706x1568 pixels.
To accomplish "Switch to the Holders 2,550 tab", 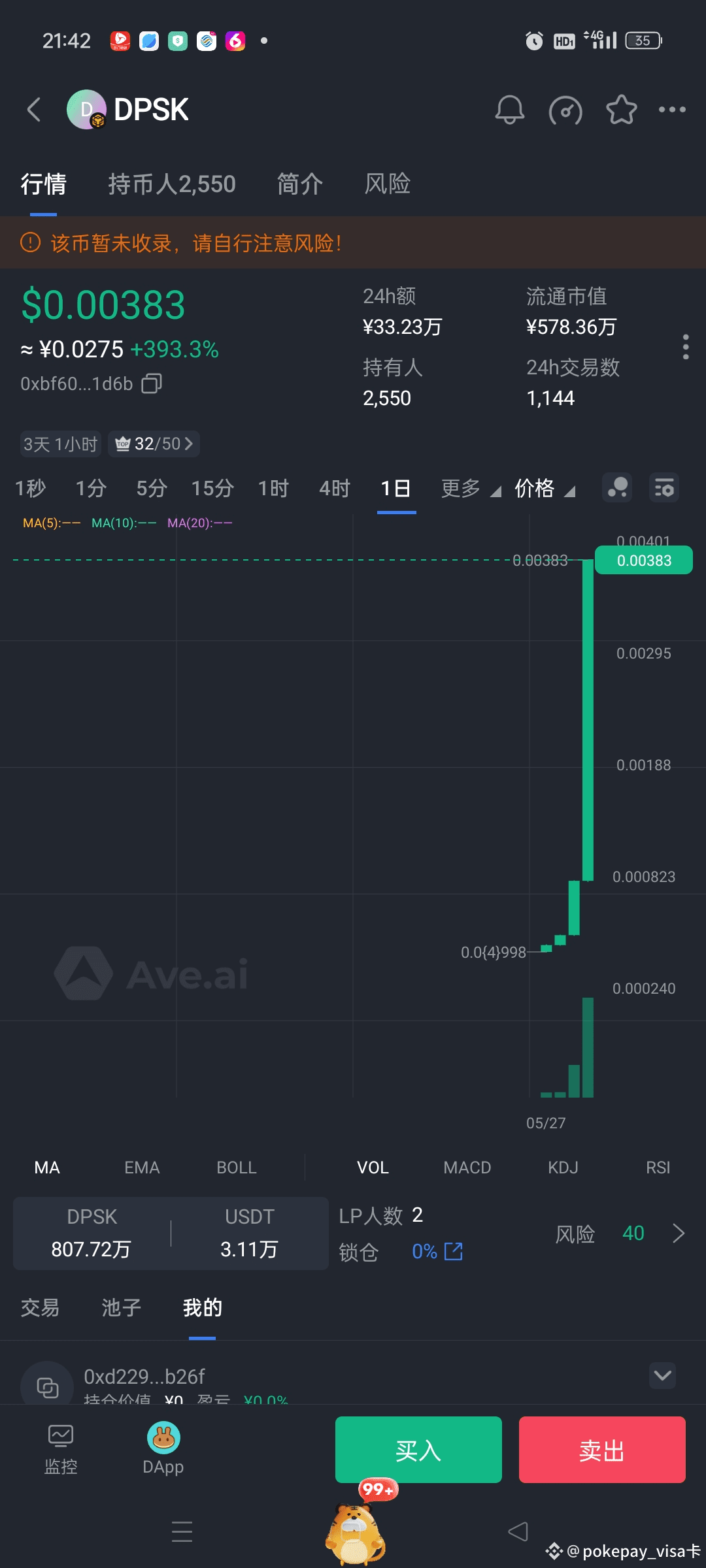I will [171, 184].
